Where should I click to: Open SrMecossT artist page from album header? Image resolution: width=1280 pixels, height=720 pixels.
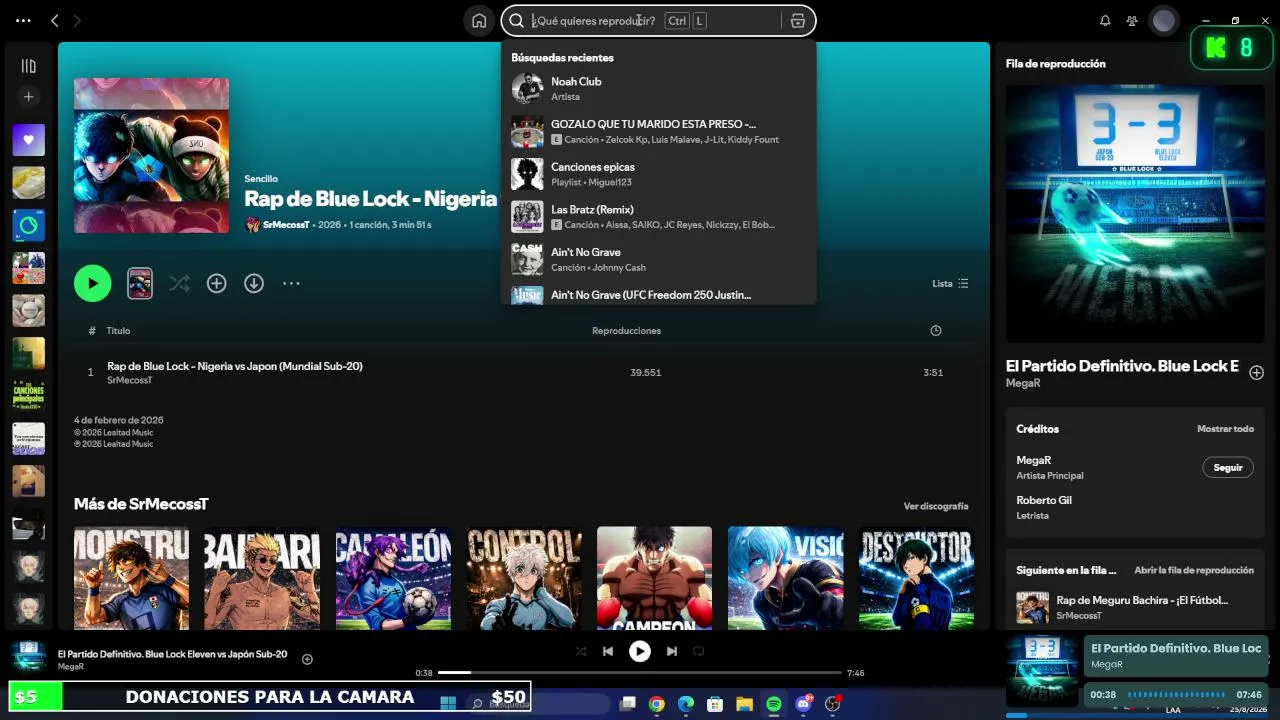point(286,225)
